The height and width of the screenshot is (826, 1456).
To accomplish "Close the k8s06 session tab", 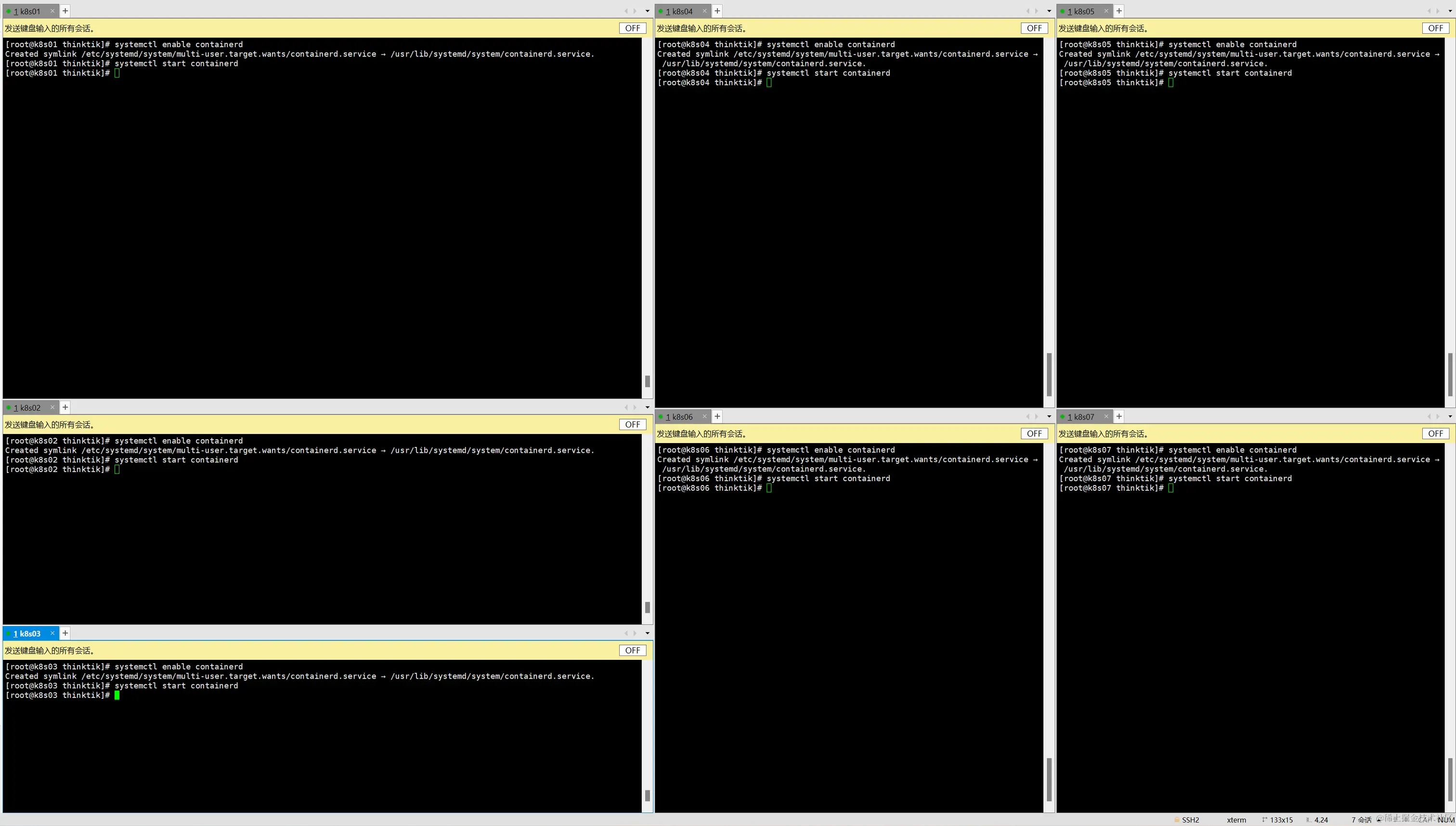I will pos(704,417).
